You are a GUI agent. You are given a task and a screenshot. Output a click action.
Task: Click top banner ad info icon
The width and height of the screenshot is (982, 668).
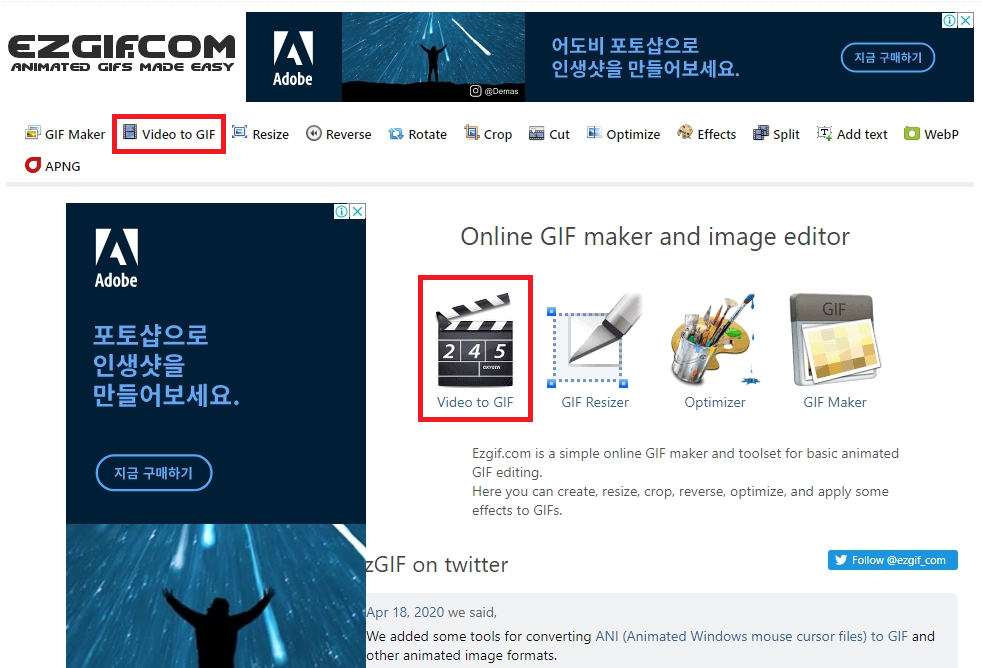click(949, 20)
